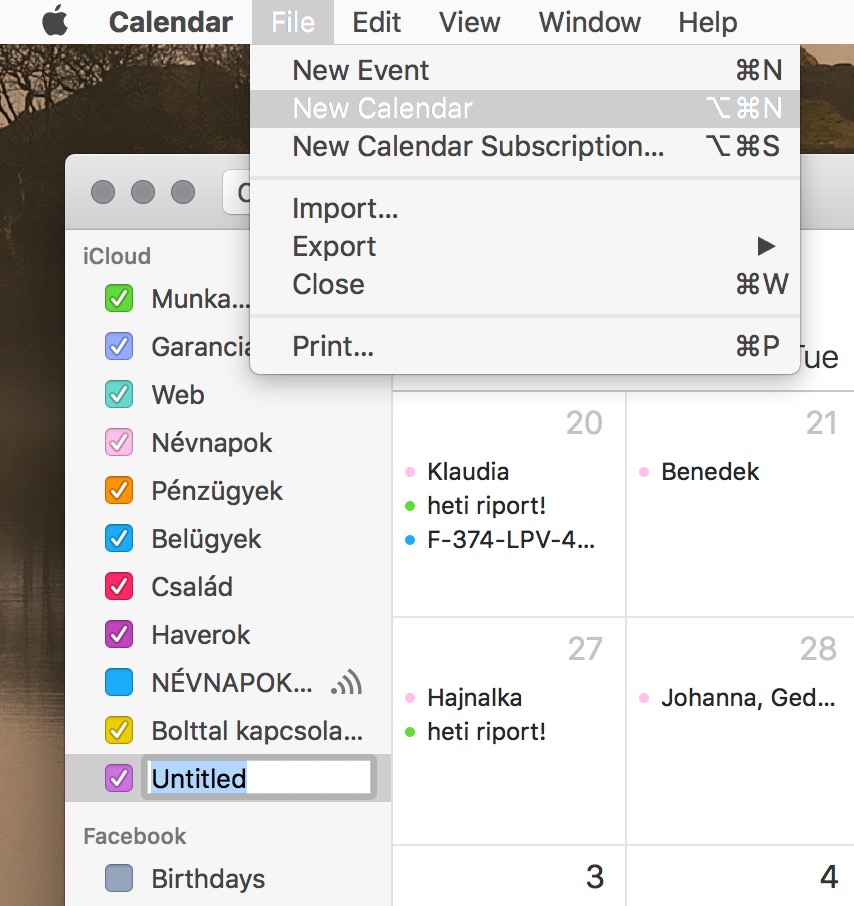Screen dimensions: 854x906
Task: Select the Munka calendar name
Action: pos(200,299)
